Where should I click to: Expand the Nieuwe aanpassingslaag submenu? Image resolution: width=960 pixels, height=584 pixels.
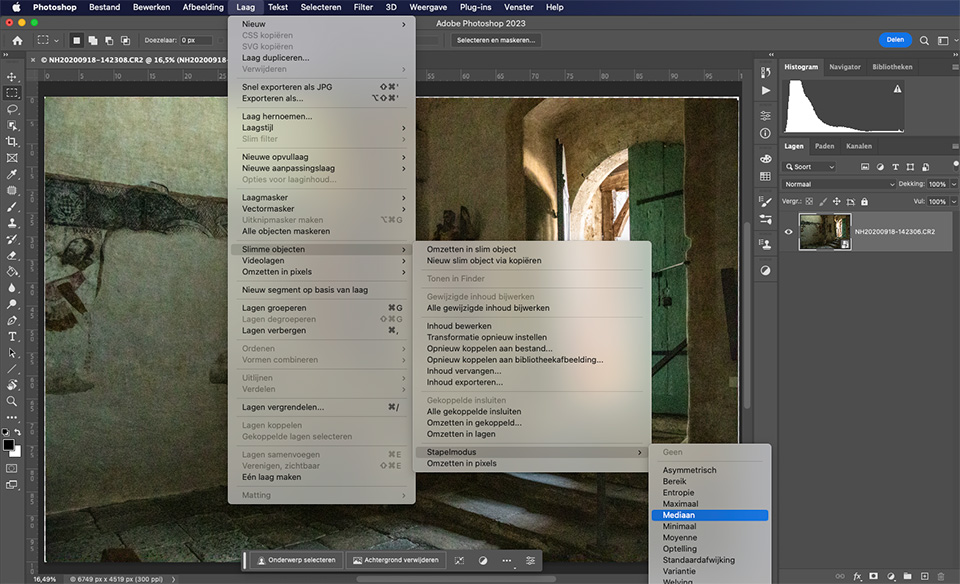(321, 168)
